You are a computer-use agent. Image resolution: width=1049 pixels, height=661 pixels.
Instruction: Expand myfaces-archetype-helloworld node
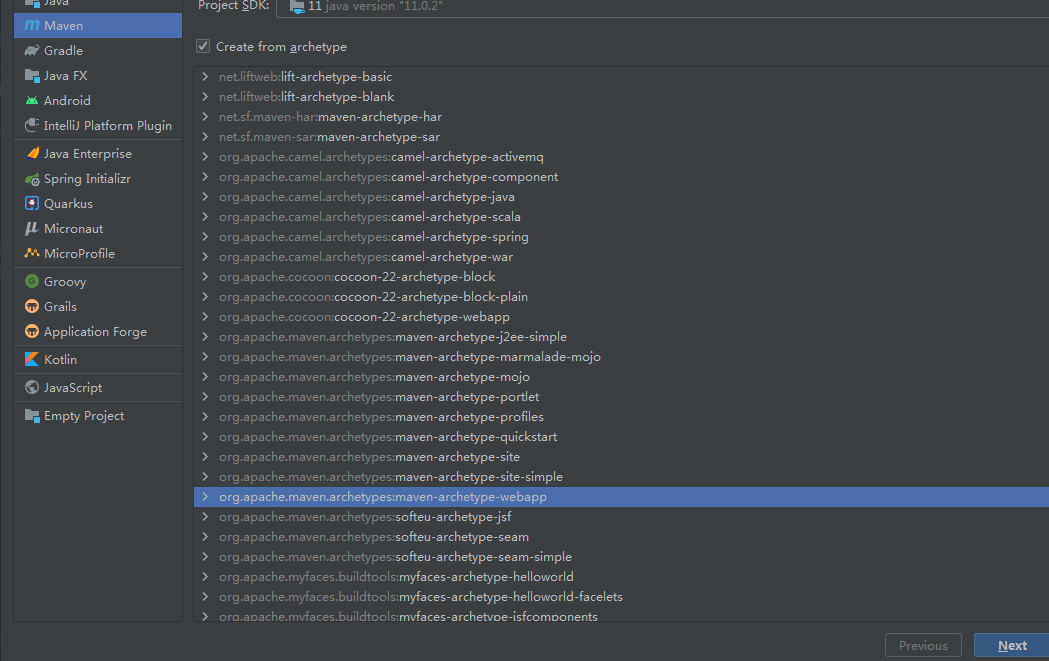pos(205,577)
